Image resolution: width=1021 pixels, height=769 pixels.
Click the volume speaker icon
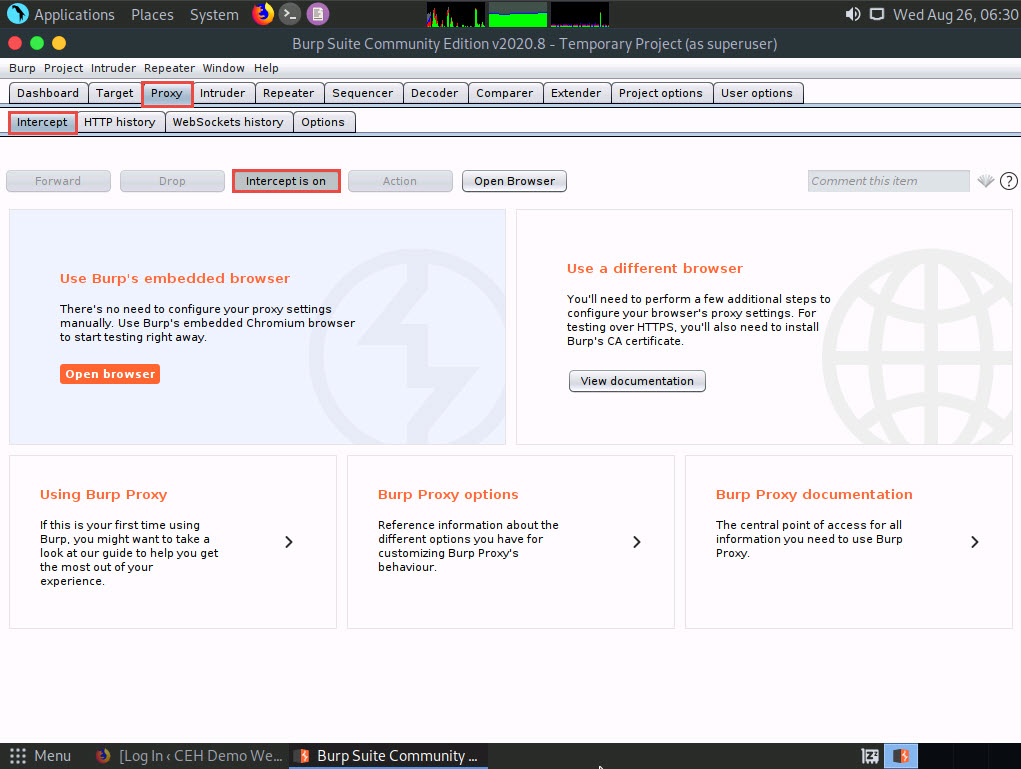(x=852, y=14)
